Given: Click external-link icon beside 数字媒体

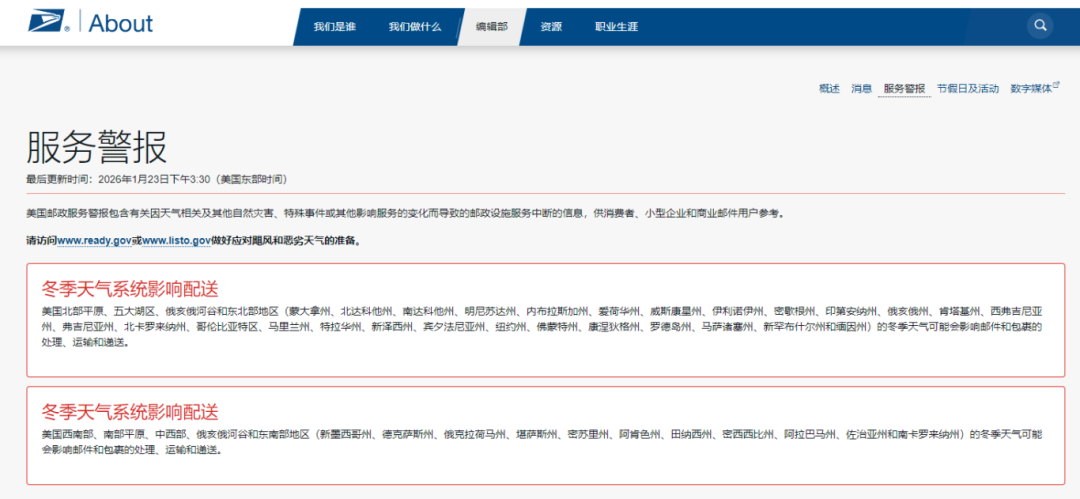Looking at the screenshot, I should 1056,86.
